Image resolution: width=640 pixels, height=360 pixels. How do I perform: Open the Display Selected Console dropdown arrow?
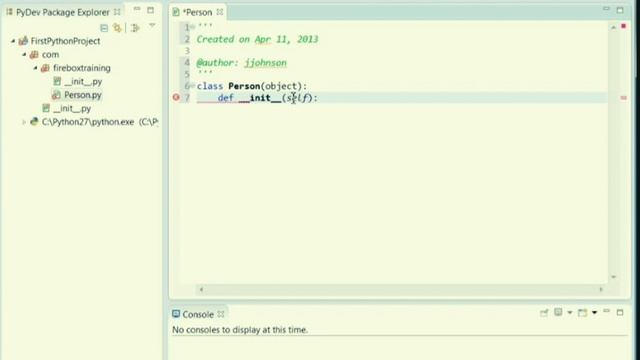pos(570,313)
